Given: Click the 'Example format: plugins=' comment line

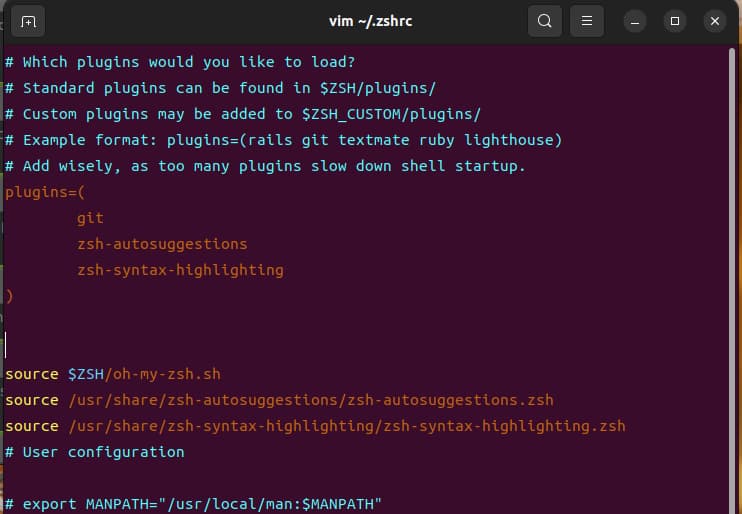Looking at the screenshot, I should point(283,140).
